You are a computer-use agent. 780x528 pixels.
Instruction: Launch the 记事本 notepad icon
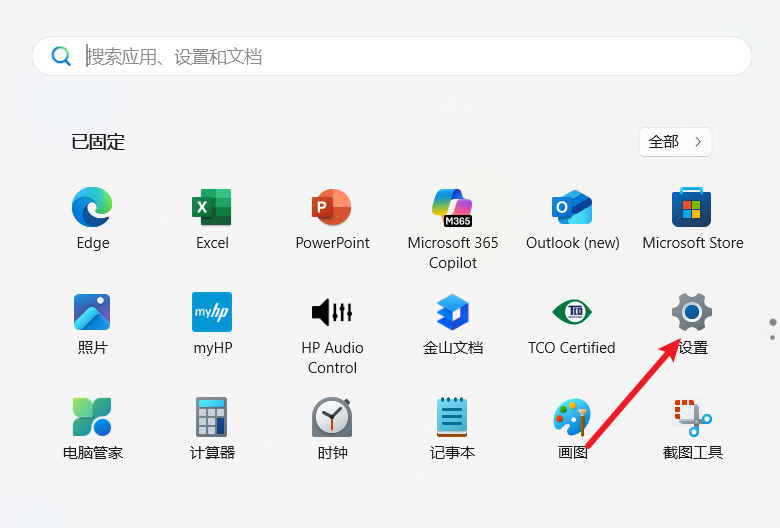tap(452, 417)
